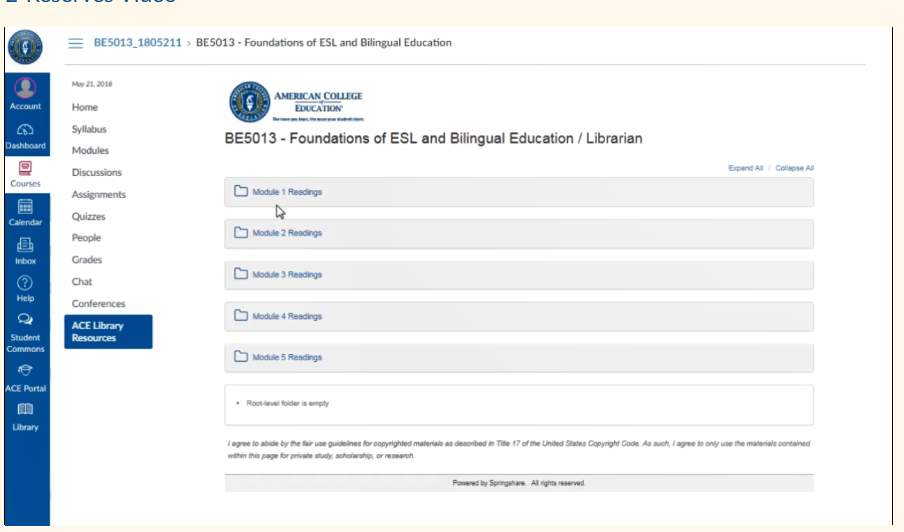Screen dimensions: 904x532
Task: Click Collapse All link
Action: 794,168
